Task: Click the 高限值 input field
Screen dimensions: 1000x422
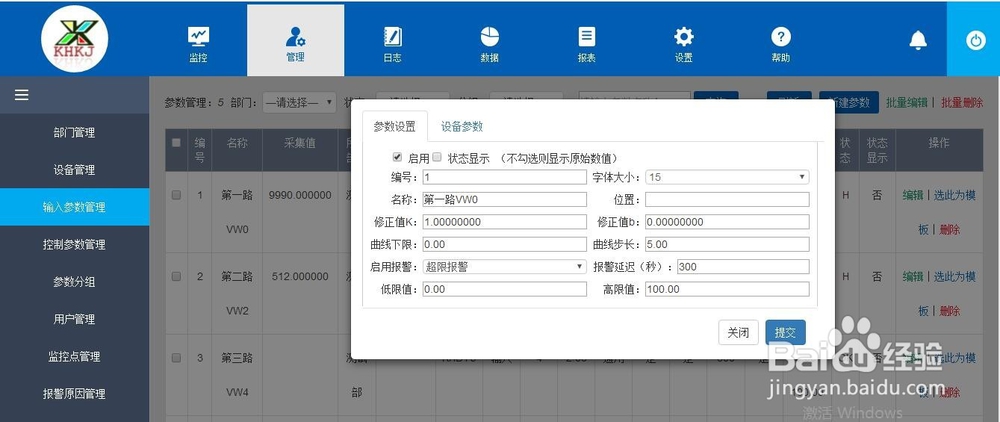Action: tap(727, 289)
